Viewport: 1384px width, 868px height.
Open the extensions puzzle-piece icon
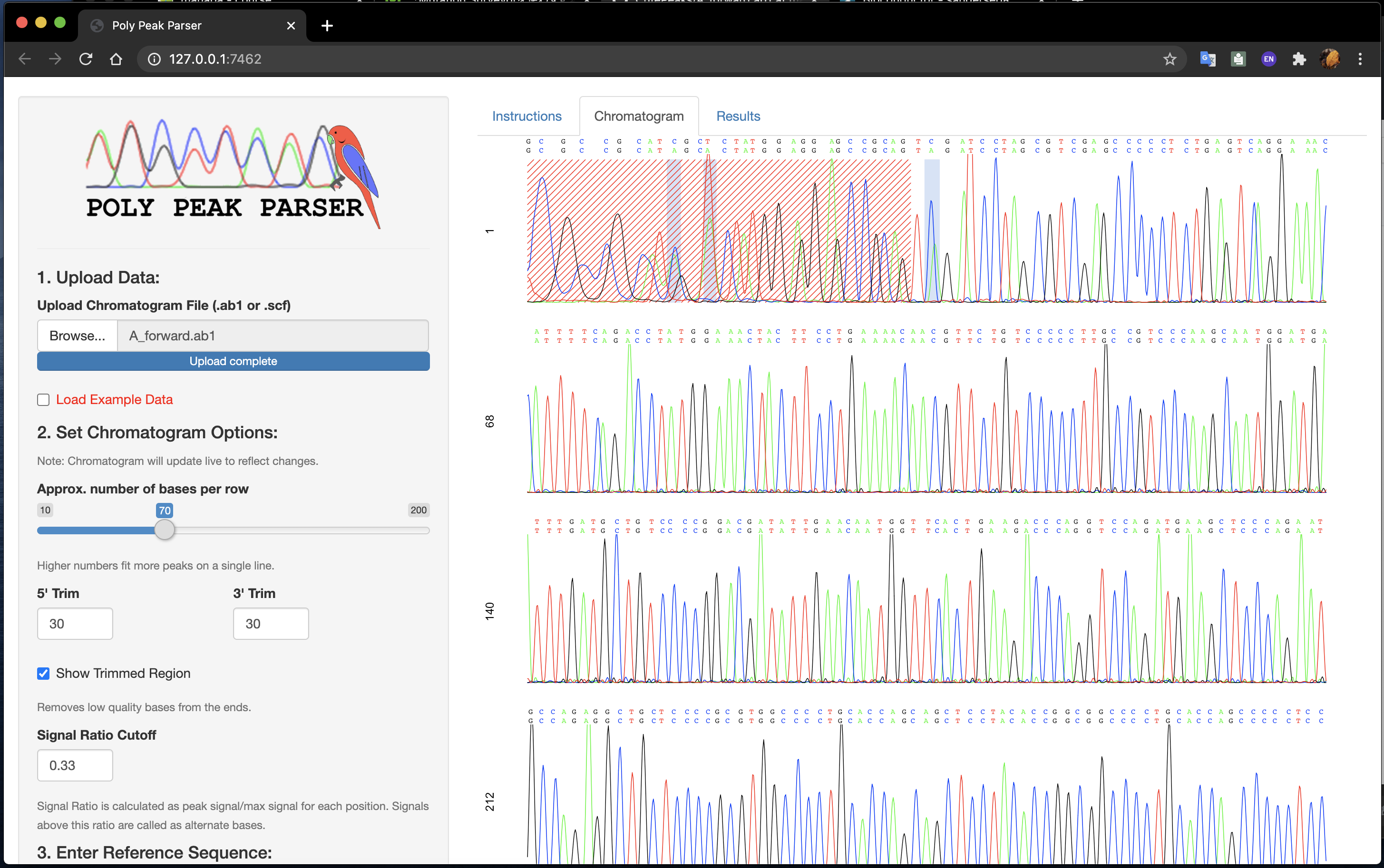(1299, 58)
